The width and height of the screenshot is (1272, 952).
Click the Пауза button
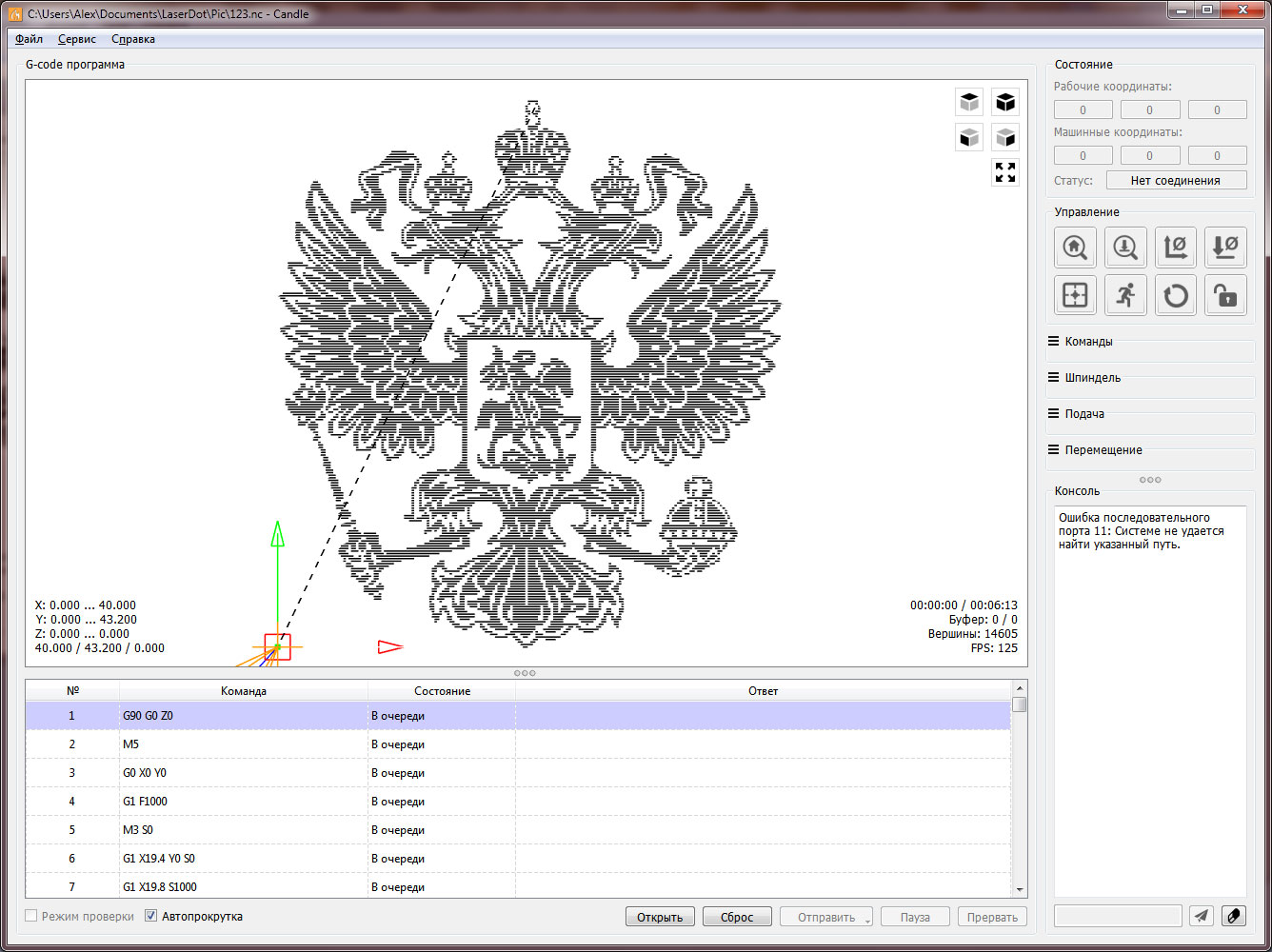[x=915, y=917]
